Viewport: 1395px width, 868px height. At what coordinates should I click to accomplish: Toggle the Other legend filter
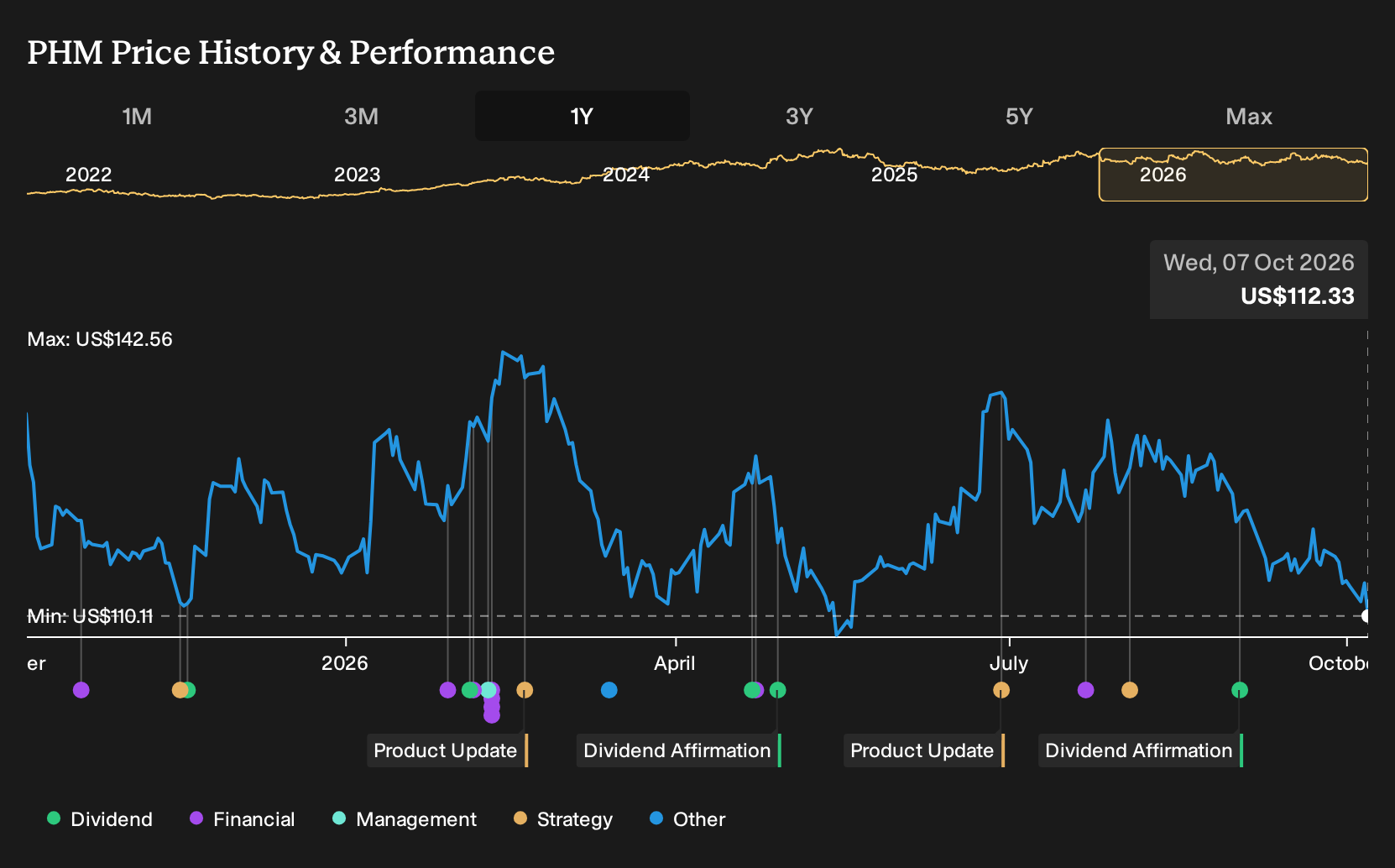click(687, 819)
